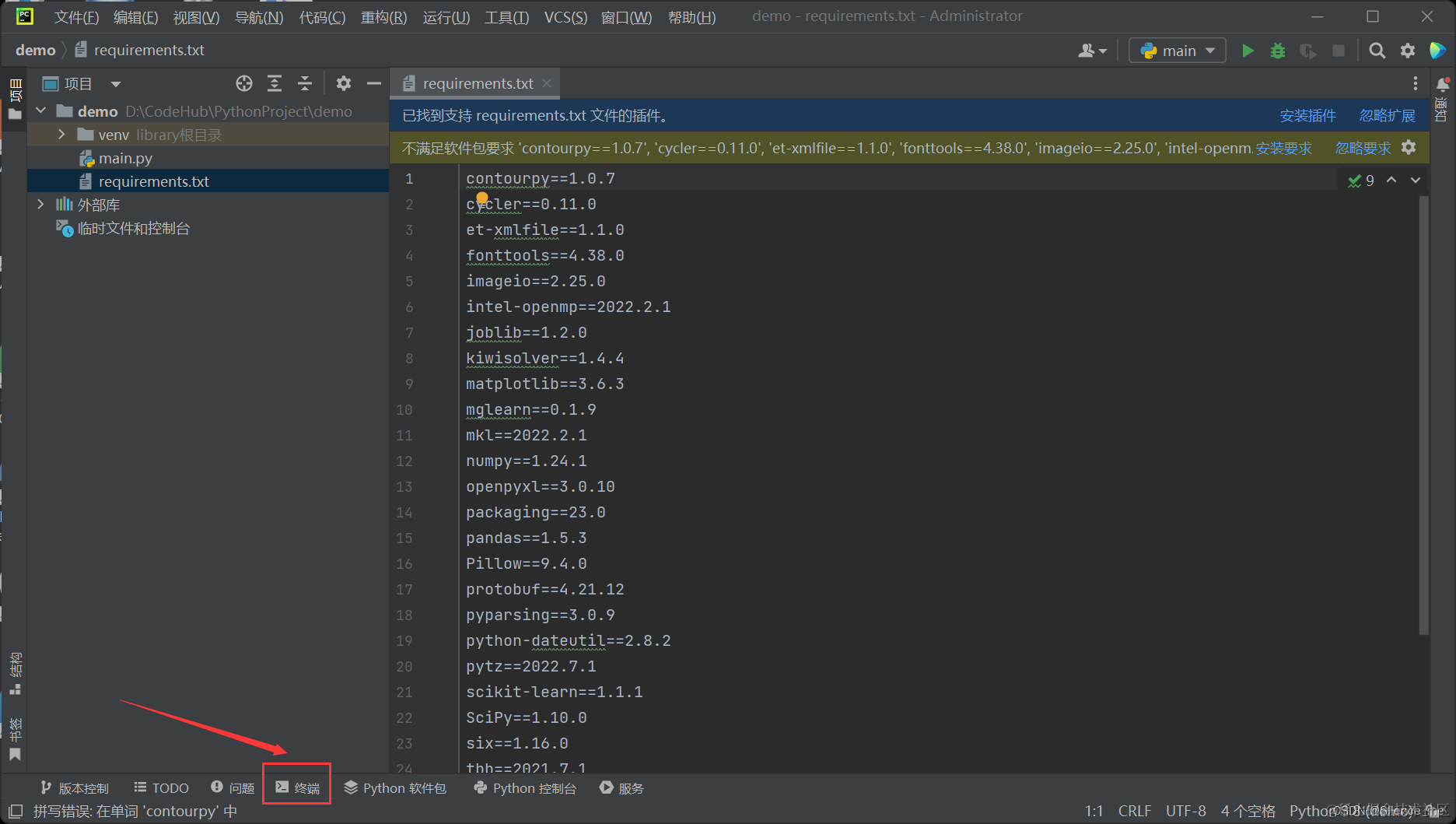Click UTF-8 encoding in status bar
The image size is (1456, 824).
1185,812
